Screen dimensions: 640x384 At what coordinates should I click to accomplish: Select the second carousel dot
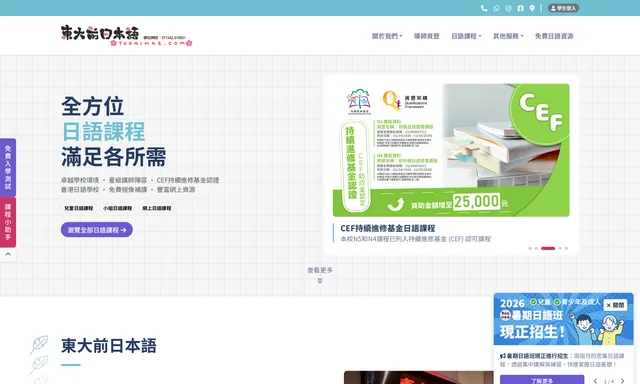[536, 248]
